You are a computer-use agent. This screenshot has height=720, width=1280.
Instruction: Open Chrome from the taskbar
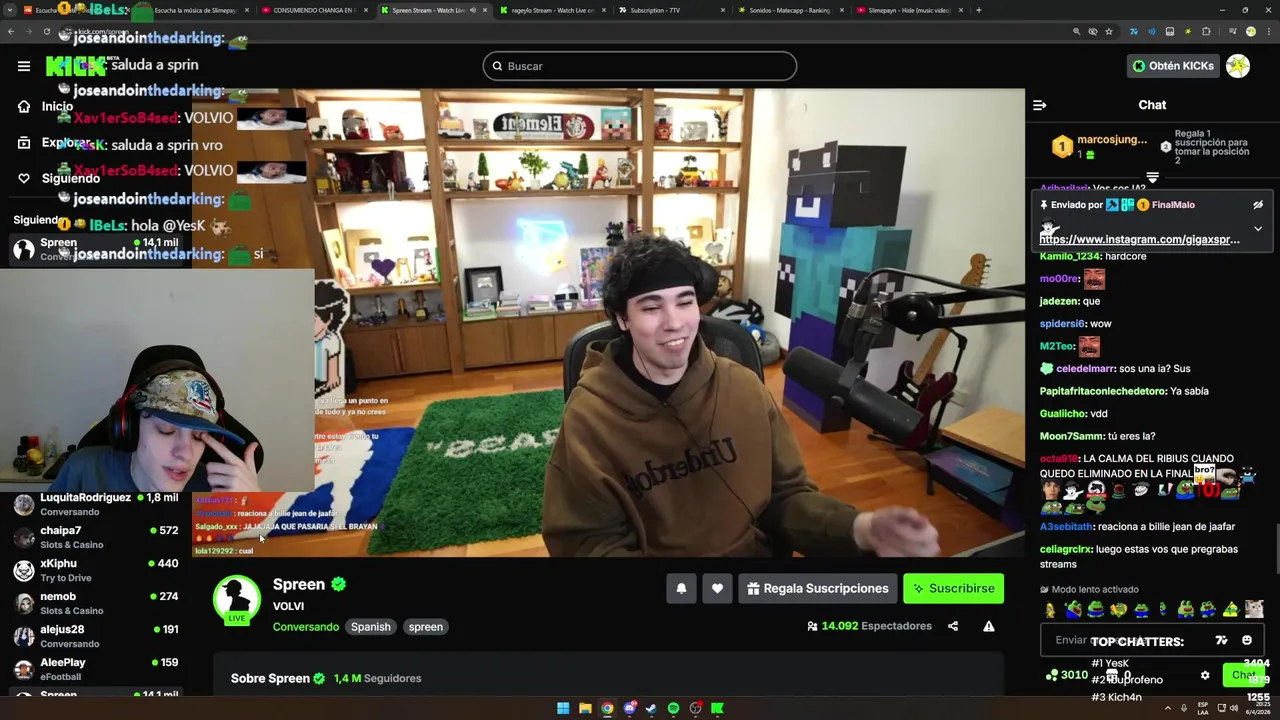[x=607, y=708]
